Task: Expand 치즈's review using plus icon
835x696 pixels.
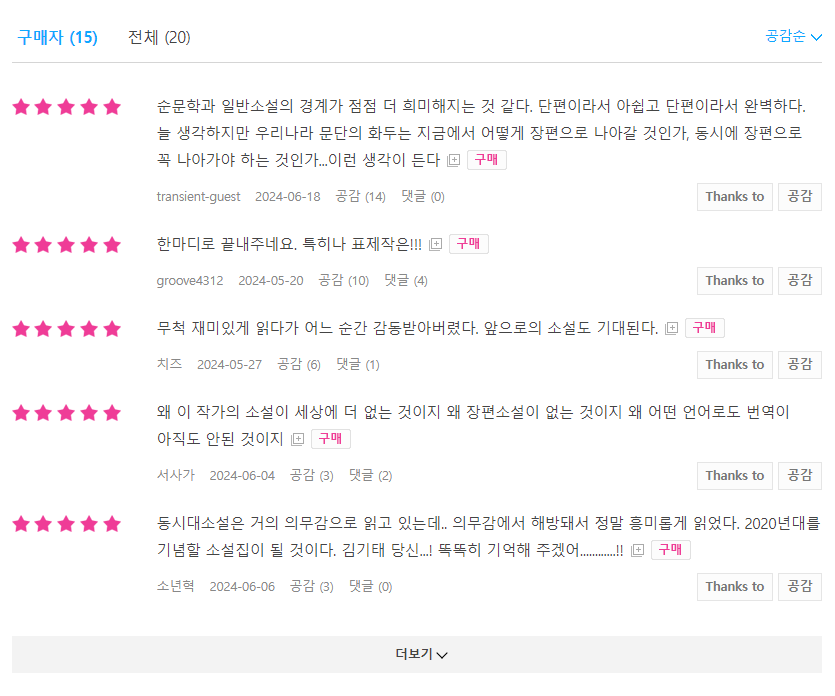Action: coord(672,329)
